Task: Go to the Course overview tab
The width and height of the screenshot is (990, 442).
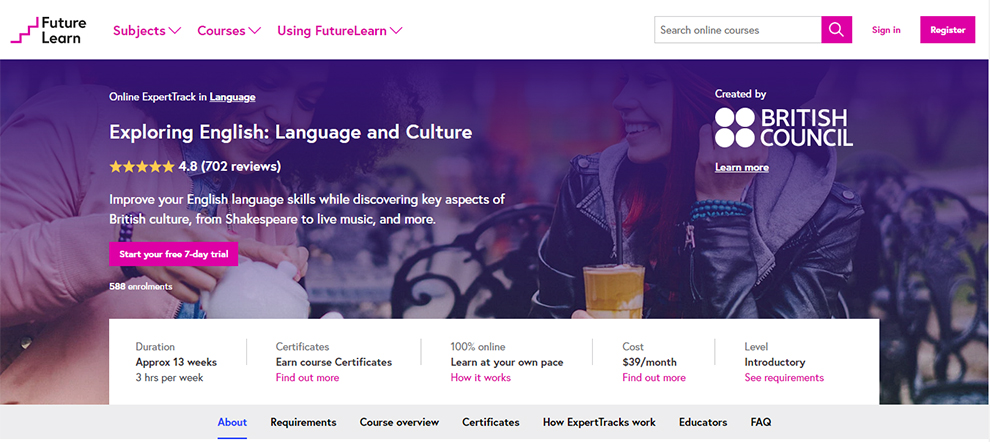Action: (399, 422)
